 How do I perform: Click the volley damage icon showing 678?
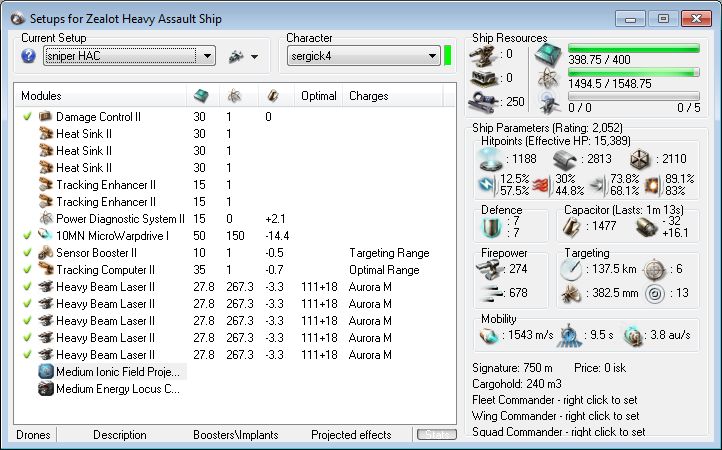(x=490, y=293)
